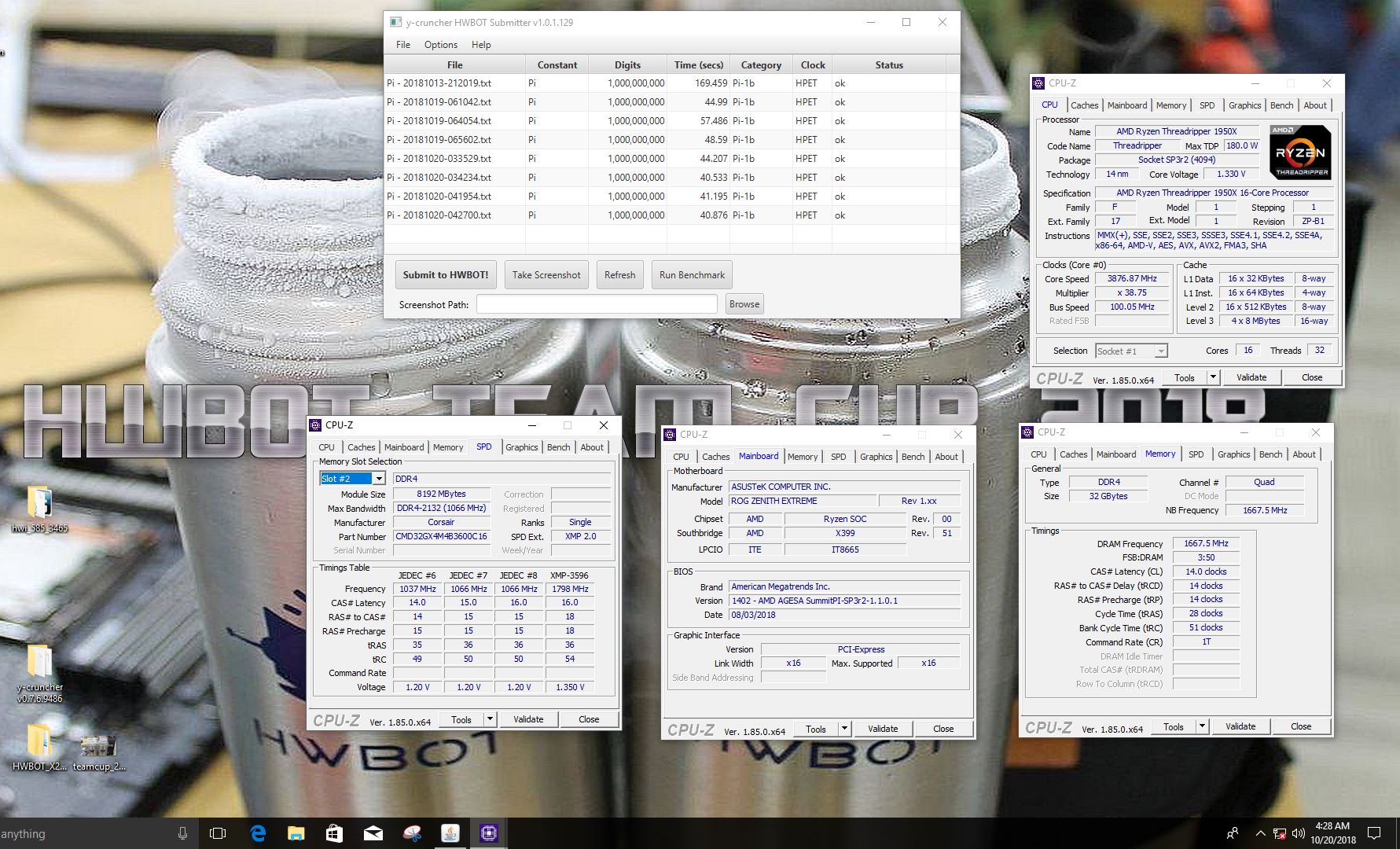Viewport: 1400px width, 849px height.
Task: Click the Model value ROG ZENITH EXTREME
Action: pos(802,502)
